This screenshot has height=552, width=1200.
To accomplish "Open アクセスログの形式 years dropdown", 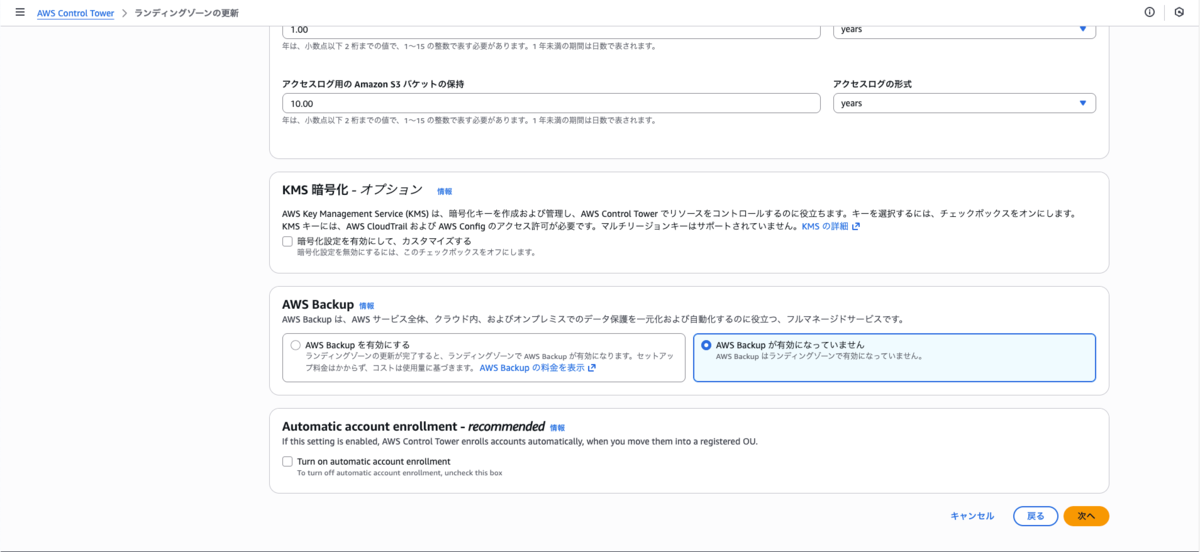I will 964,103.
